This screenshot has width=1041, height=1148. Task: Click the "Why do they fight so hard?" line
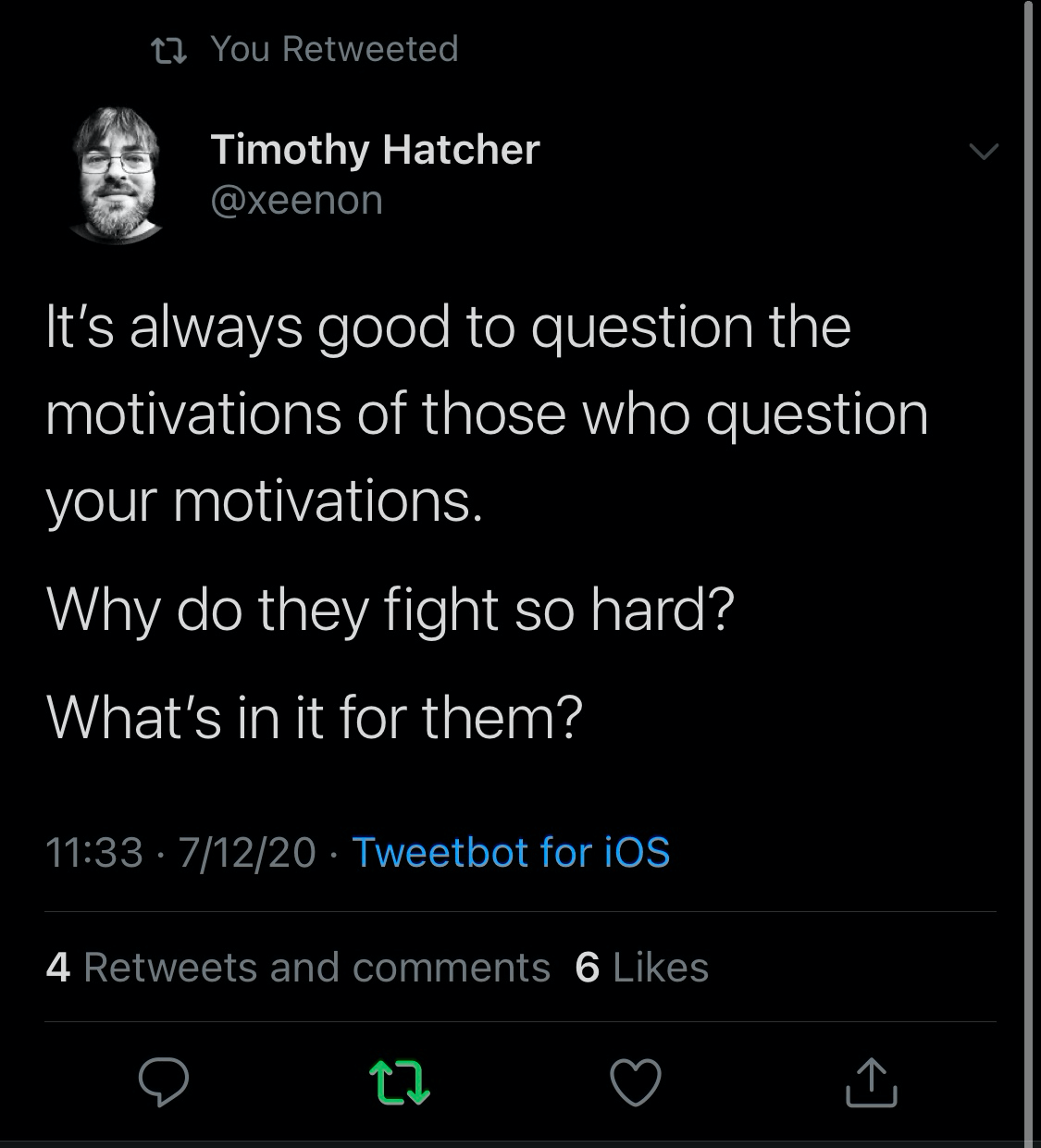click(390, 611)
